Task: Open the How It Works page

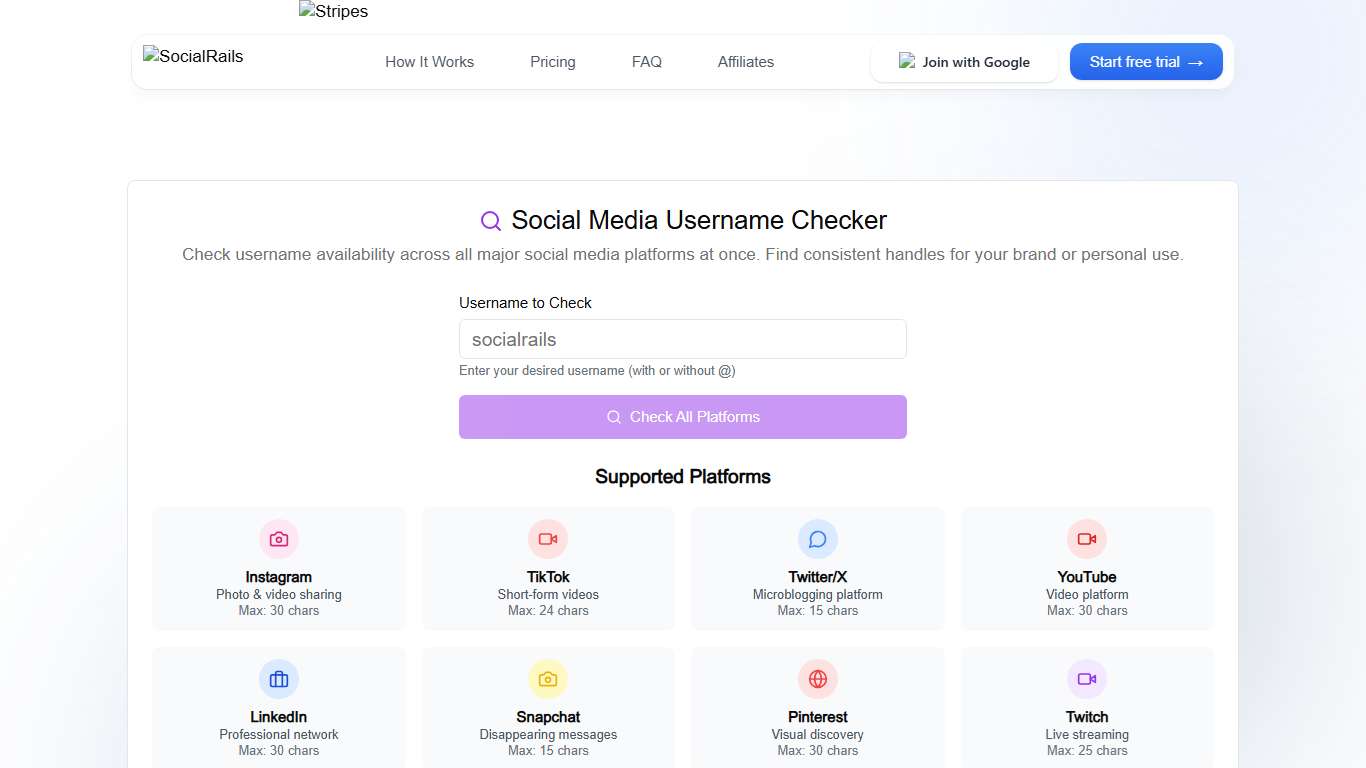Action: (x=429, y=61)
